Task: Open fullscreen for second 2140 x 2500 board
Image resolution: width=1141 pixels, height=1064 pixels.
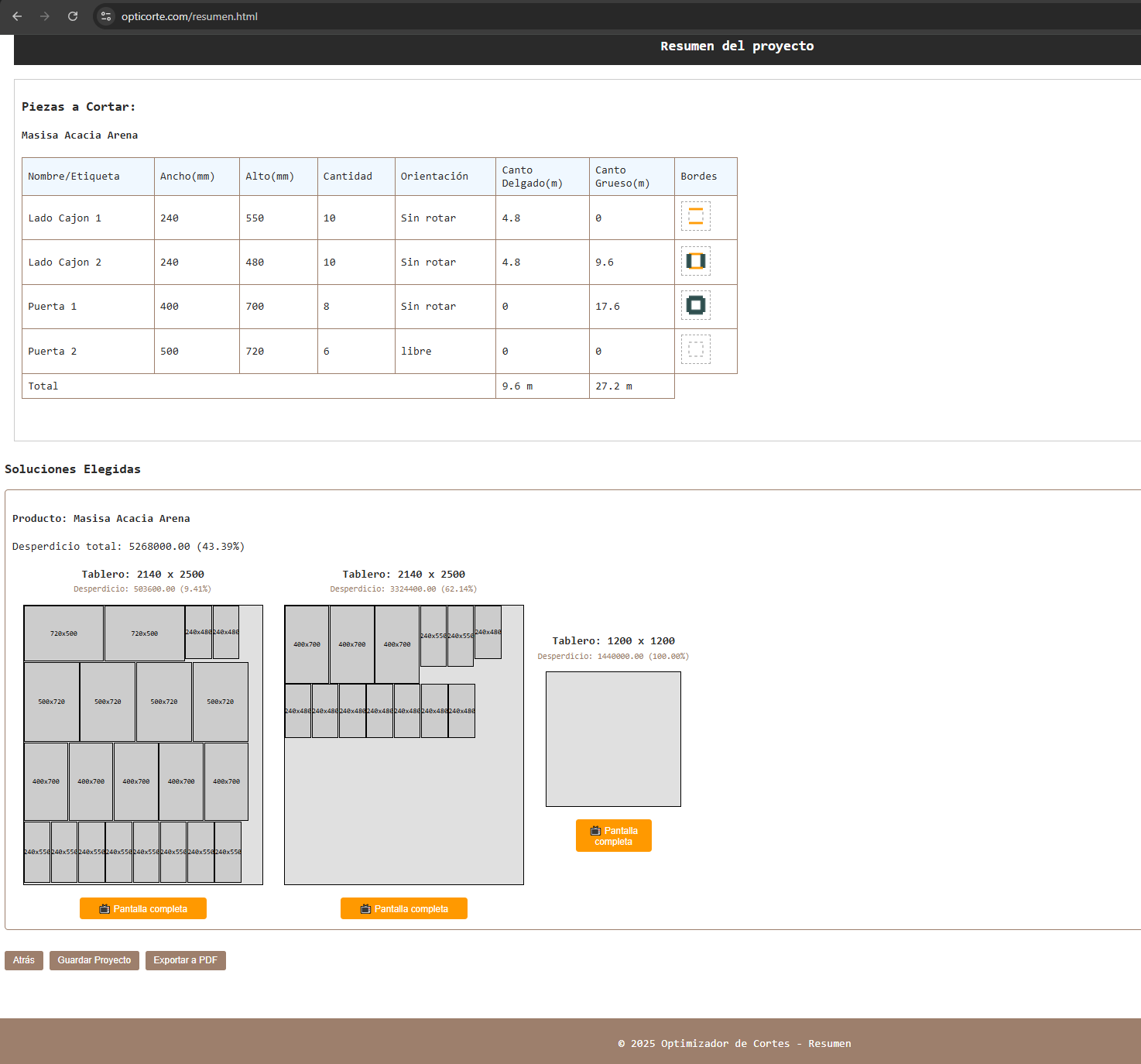Action: point(404,908)
